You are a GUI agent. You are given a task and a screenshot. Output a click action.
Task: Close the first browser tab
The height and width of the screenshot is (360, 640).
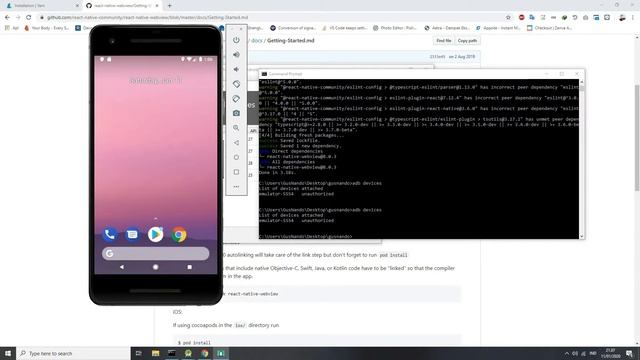[77, 6]
